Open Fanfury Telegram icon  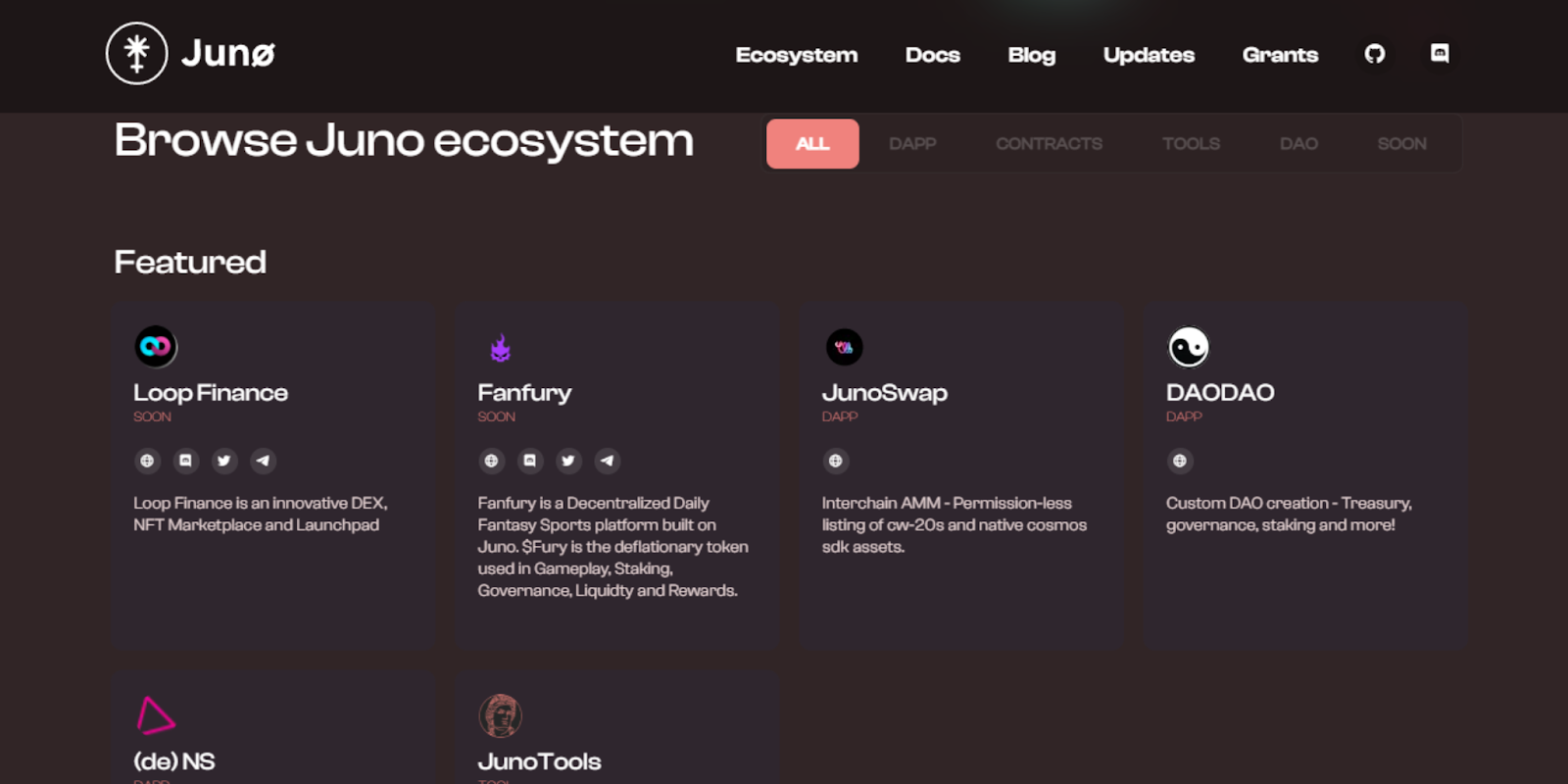pyautogui.click(x=608, y=461)
